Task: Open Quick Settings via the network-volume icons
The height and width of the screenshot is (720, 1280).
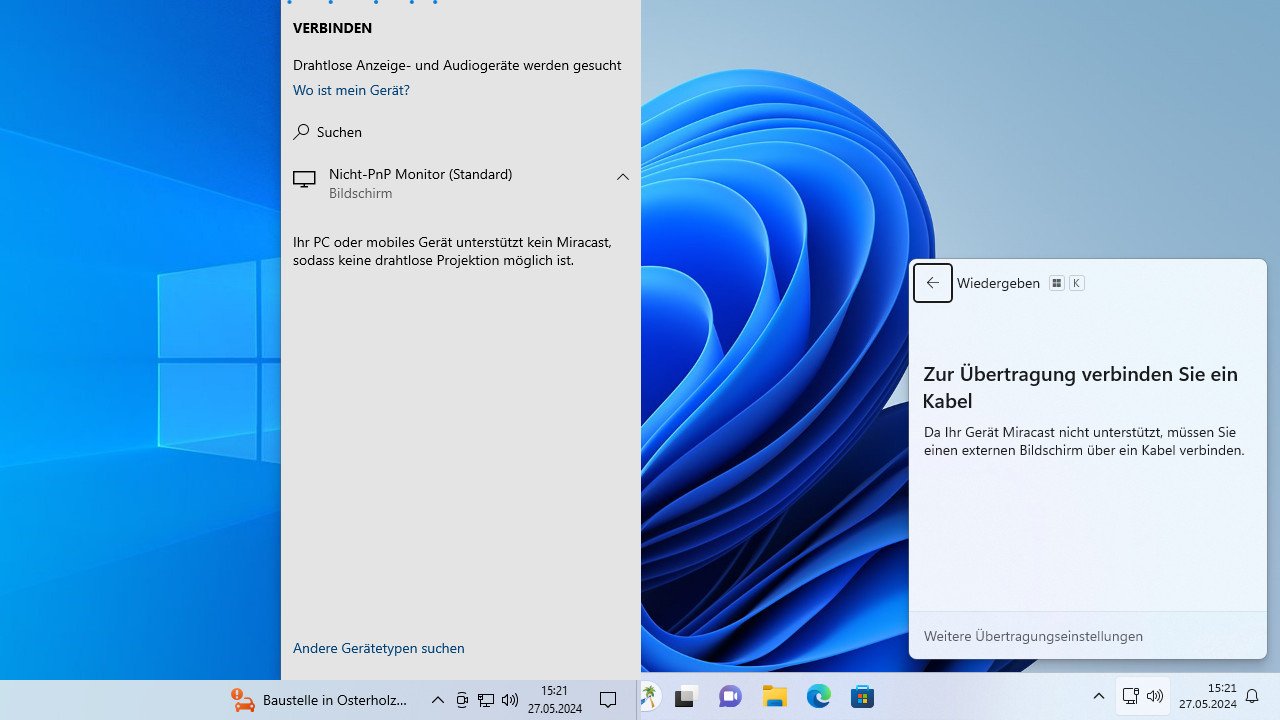Action: [x=1142, y=697]
